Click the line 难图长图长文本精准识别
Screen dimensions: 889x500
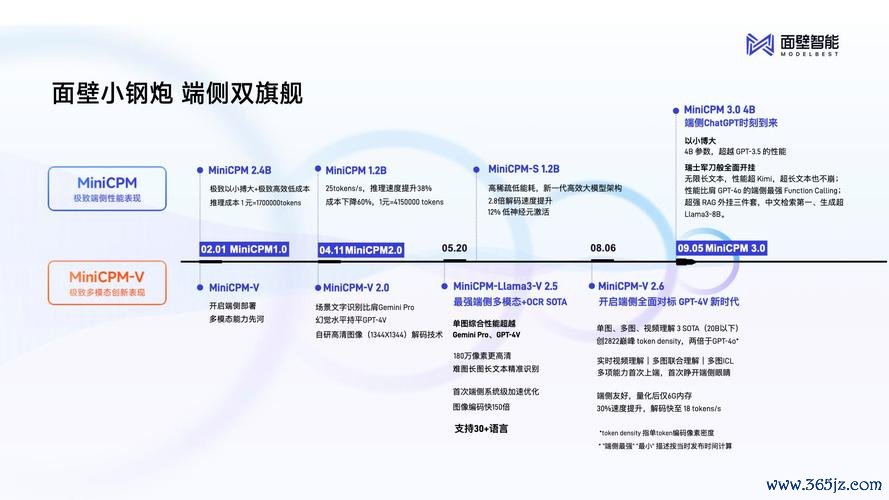click(496, 369)
